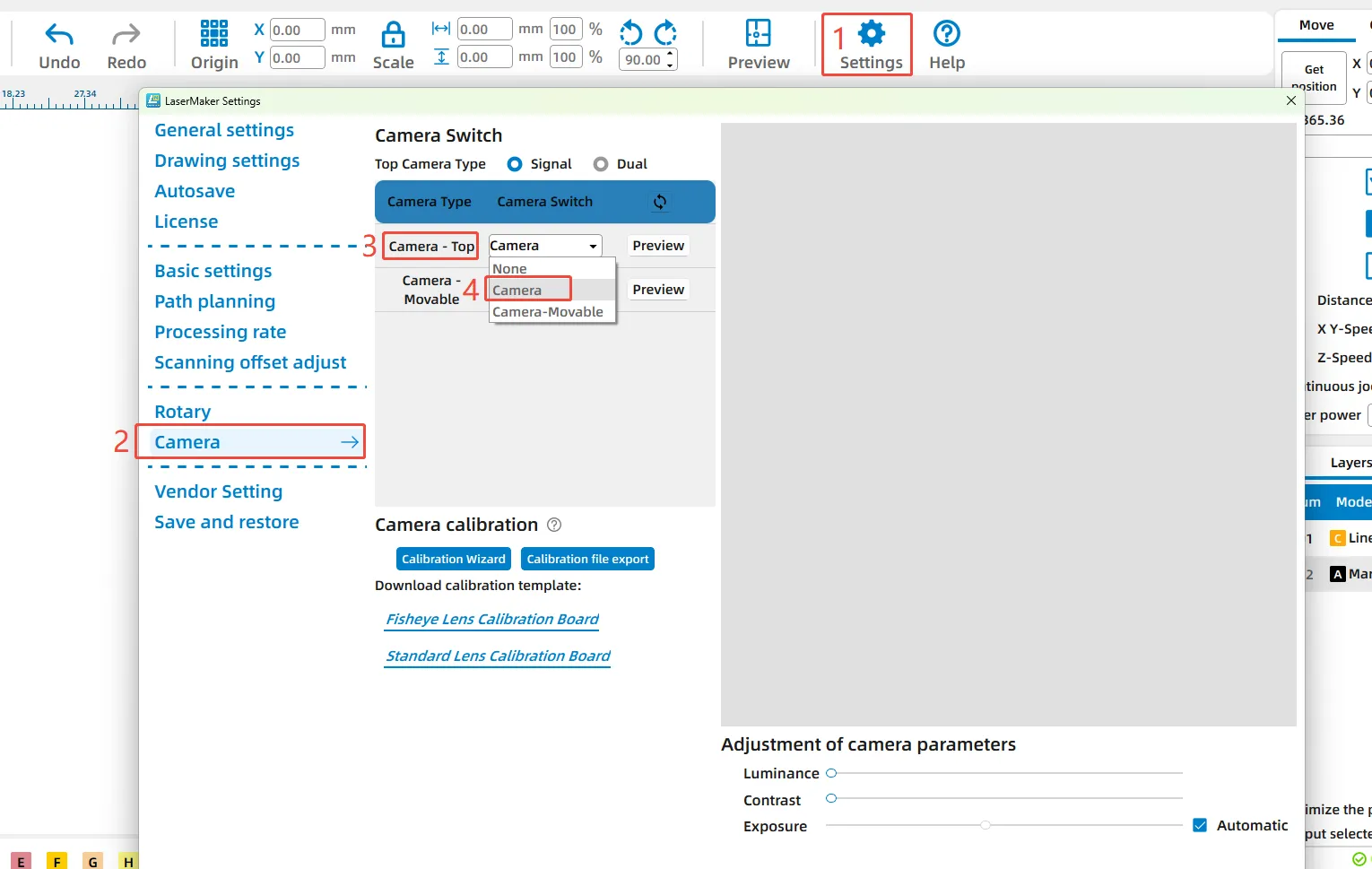This screenshot has width=1372, height=869.
Task: Select the Dual camera radio button
Action: tap(601, 164)
